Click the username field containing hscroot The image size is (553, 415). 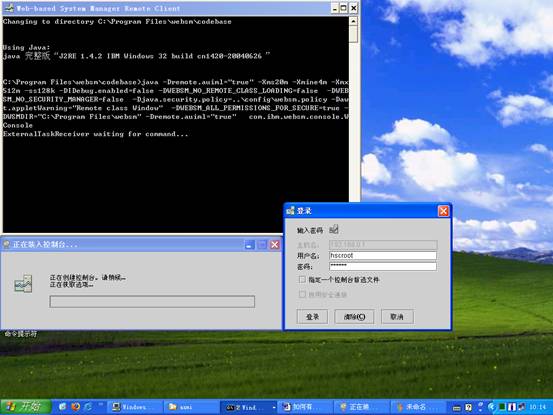(x=383, y=255)
